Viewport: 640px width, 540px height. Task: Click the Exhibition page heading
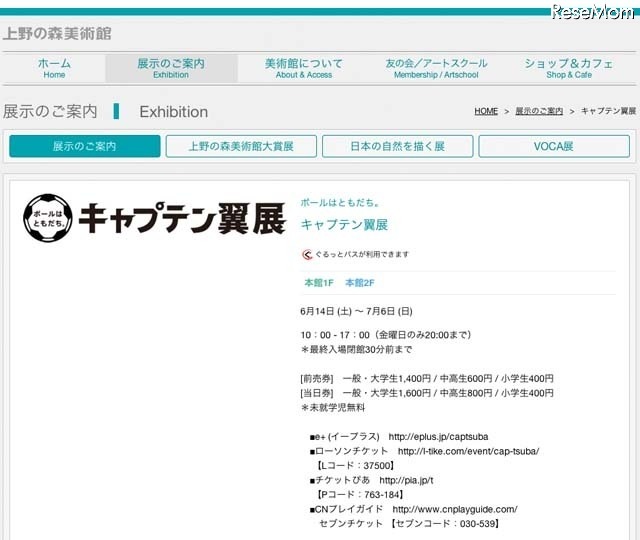174,112
